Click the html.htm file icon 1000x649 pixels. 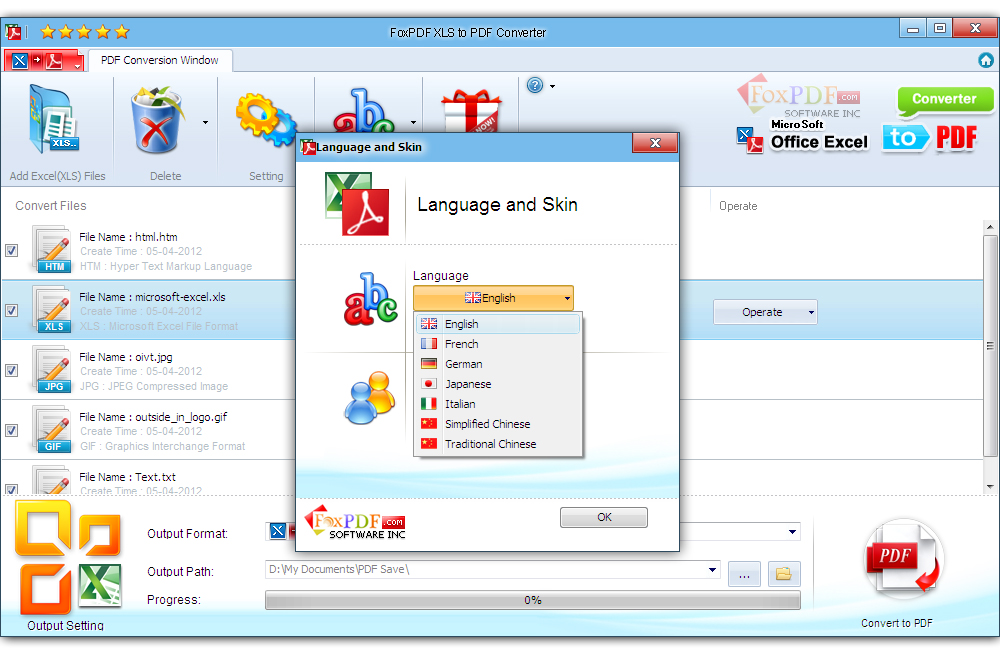[52, 250]
